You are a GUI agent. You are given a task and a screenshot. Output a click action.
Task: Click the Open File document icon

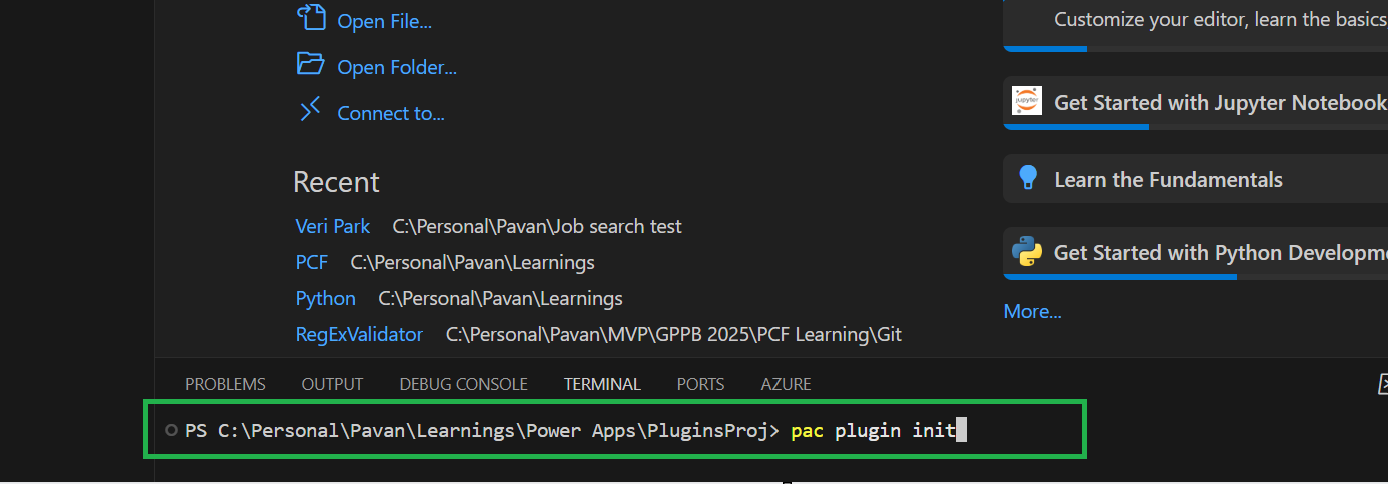(x=312, y=18)
